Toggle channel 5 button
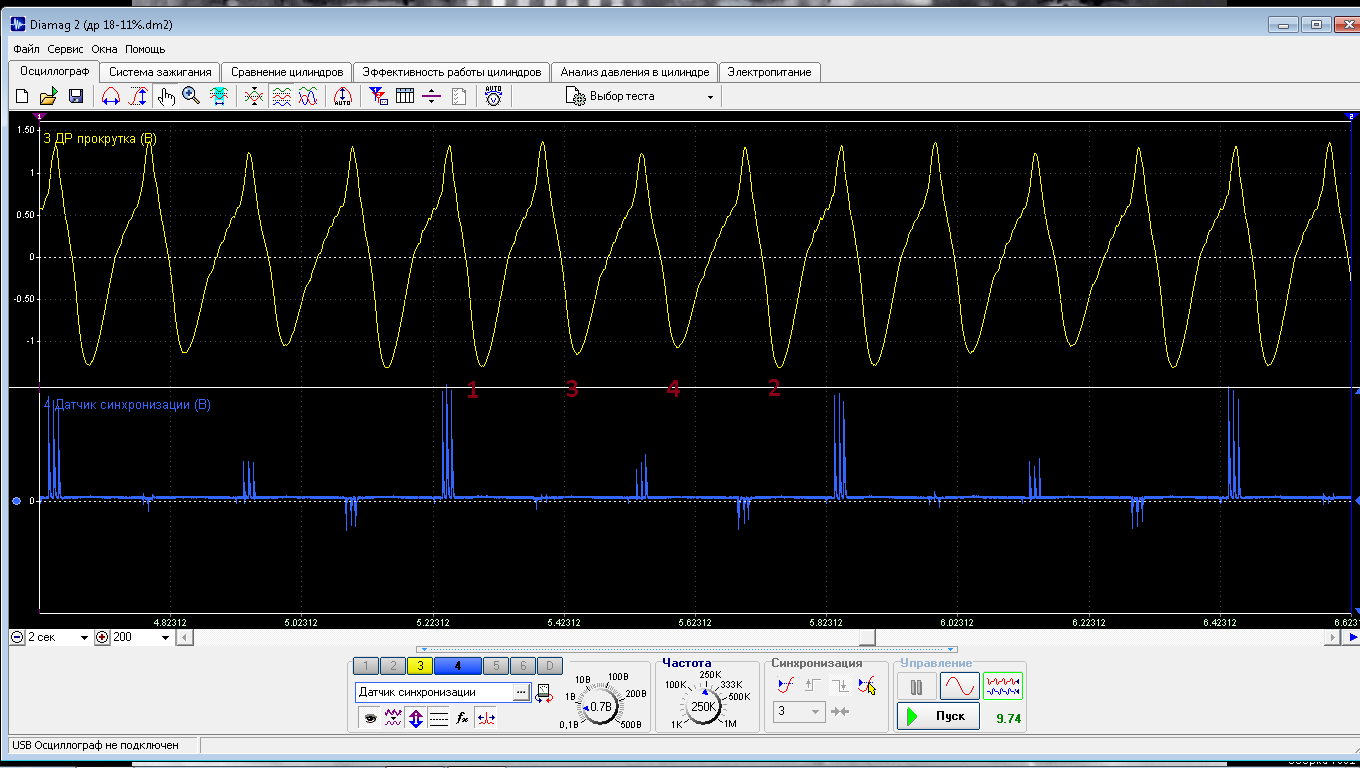The width and height of the screenshot is (1360, 768). click(495, 665)
